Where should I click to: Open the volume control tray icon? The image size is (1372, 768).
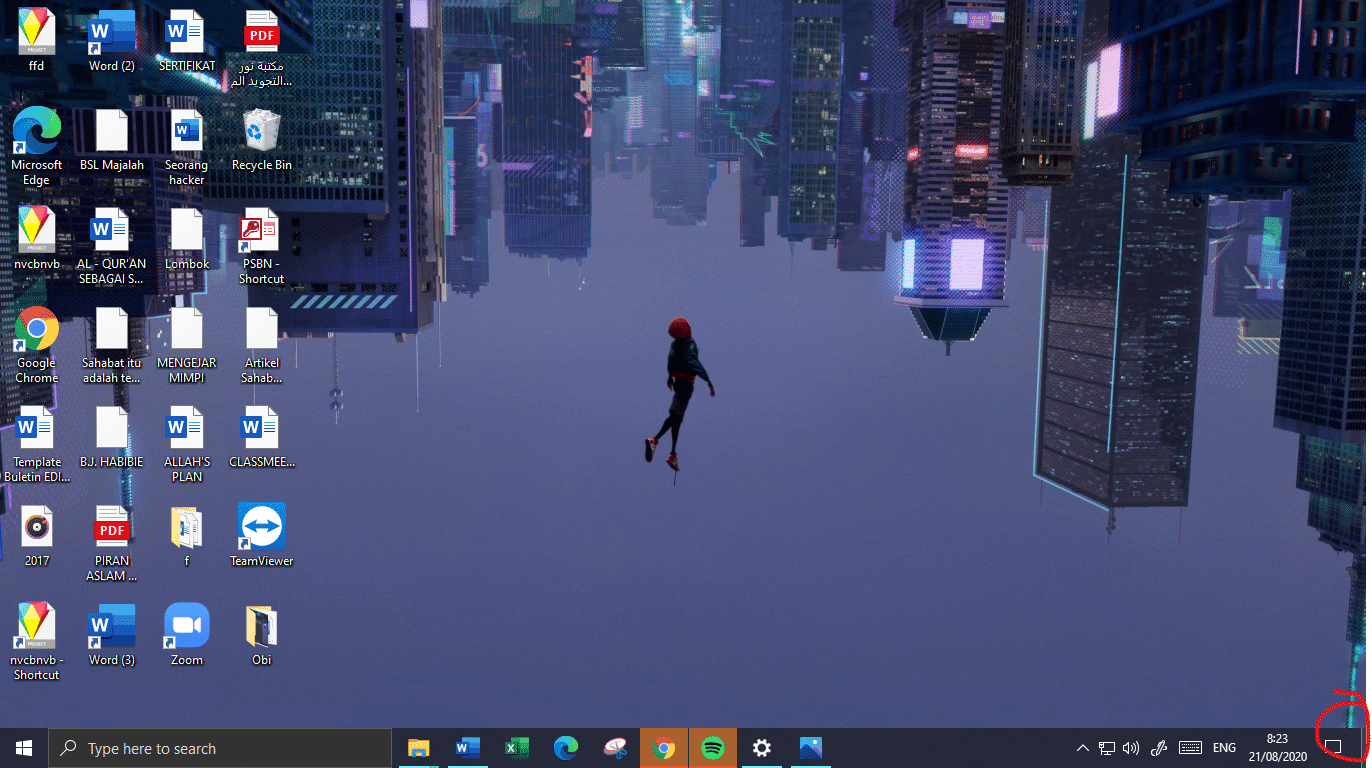tap(1132, 748)
